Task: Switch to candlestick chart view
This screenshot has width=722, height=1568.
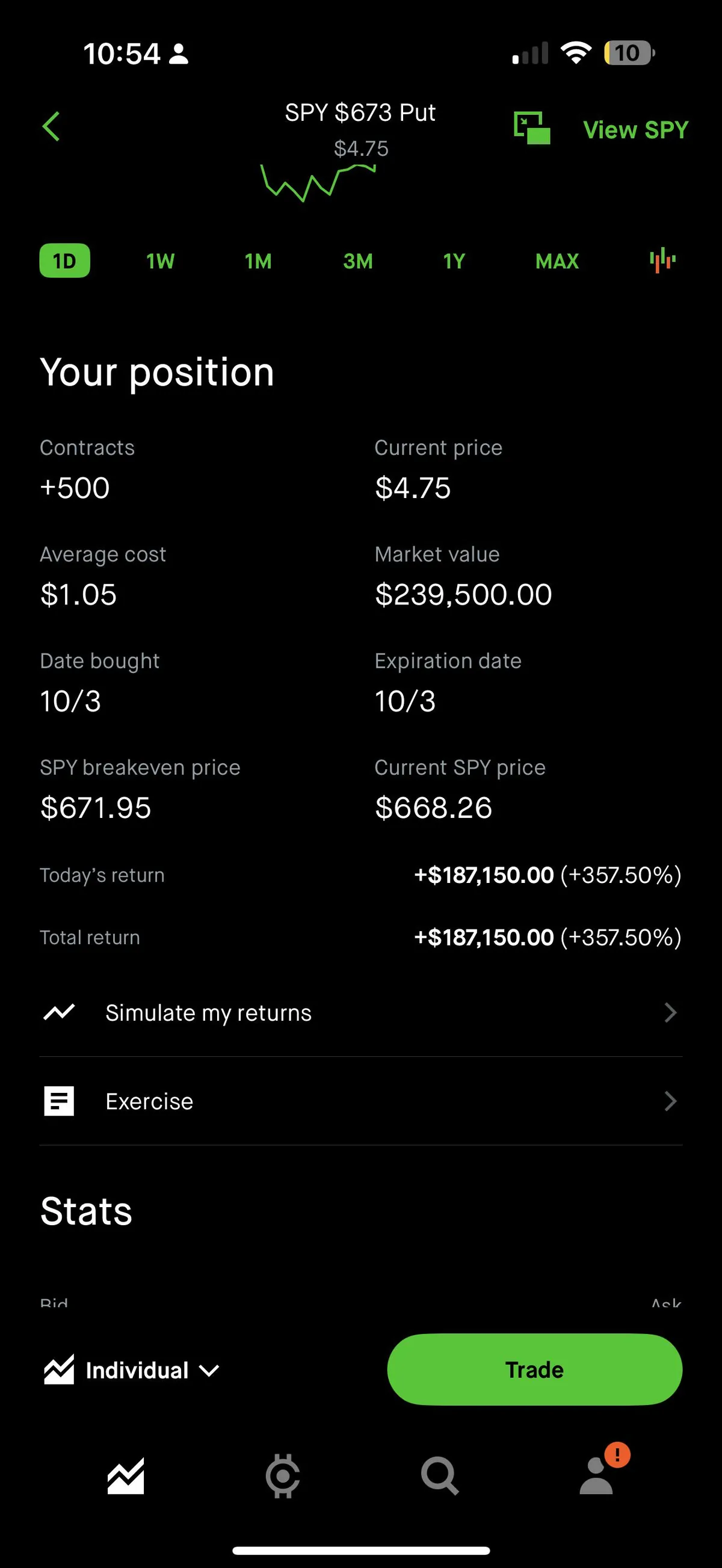Action: pos(662,260)
